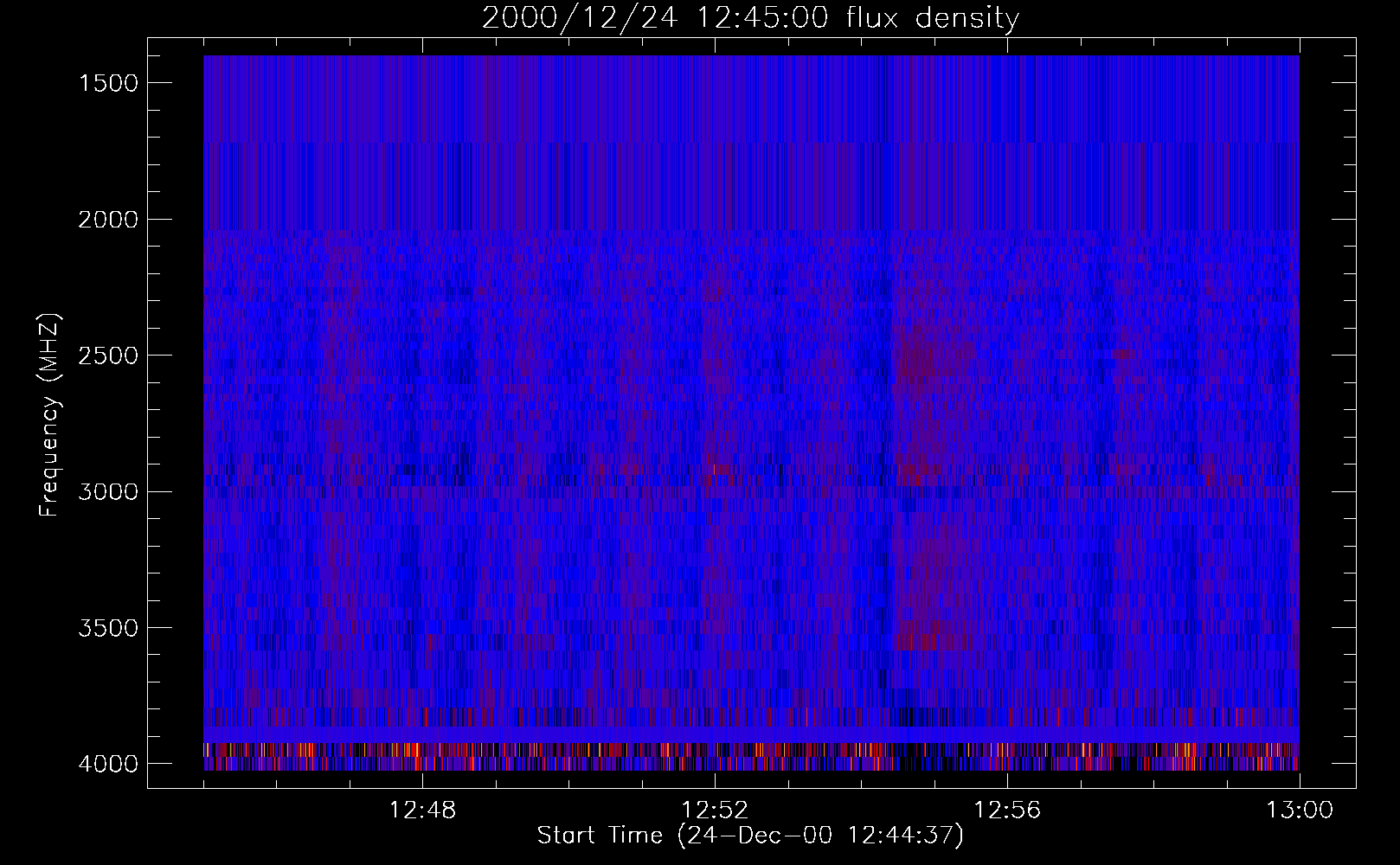The width and height of the screenshot is (1400, 865).
Task: Select the 'Frequency (MHZ)' axis label
Action: click(x=49, y=415)
